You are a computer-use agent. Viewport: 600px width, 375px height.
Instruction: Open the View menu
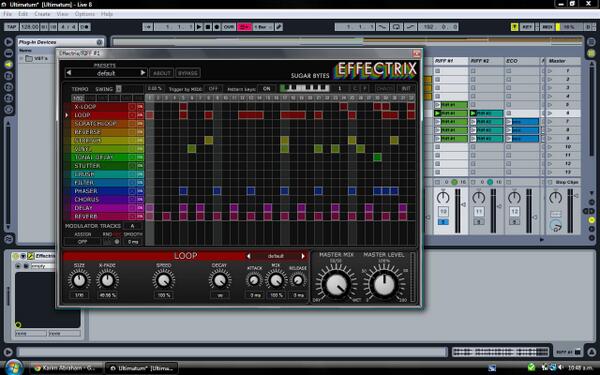[x=62, y=14]
